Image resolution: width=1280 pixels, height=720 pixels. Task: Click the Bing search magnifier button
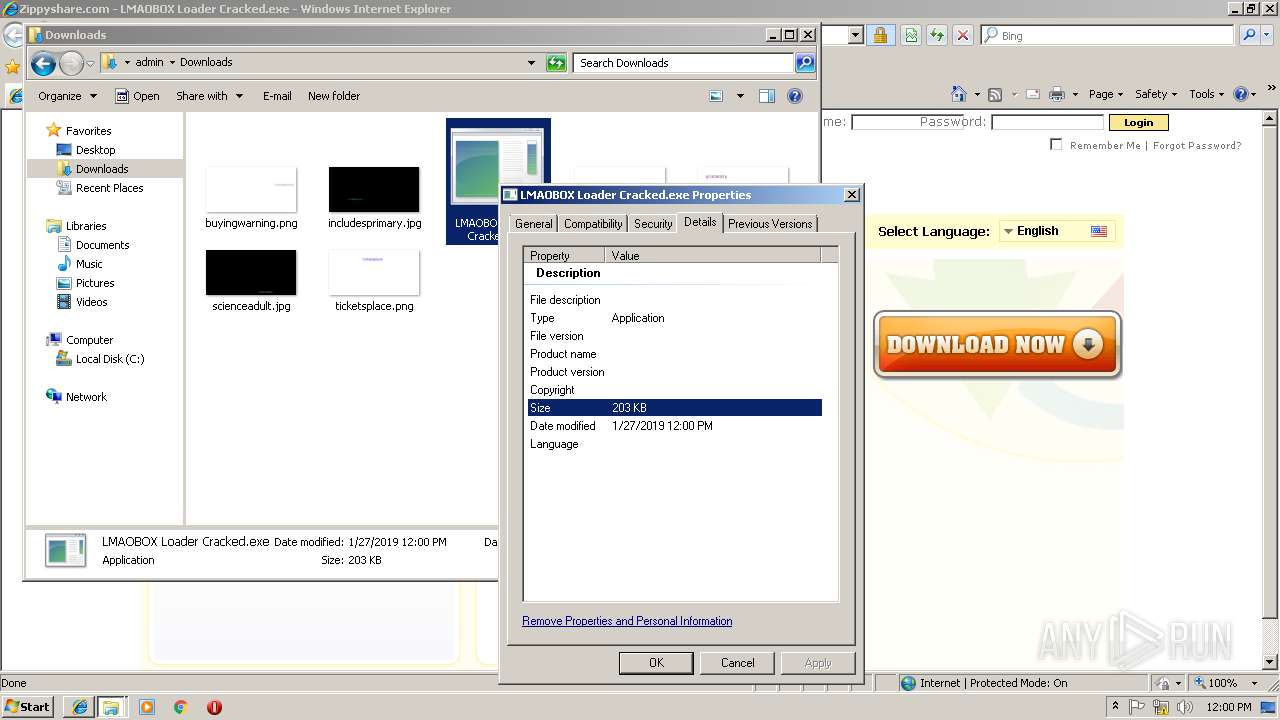point(1248,35)
